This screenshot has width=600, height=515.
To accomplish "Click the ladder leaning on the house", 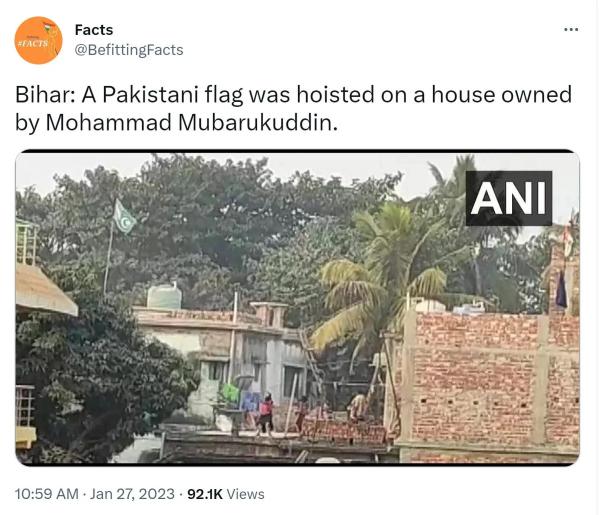I will point(311,358).
